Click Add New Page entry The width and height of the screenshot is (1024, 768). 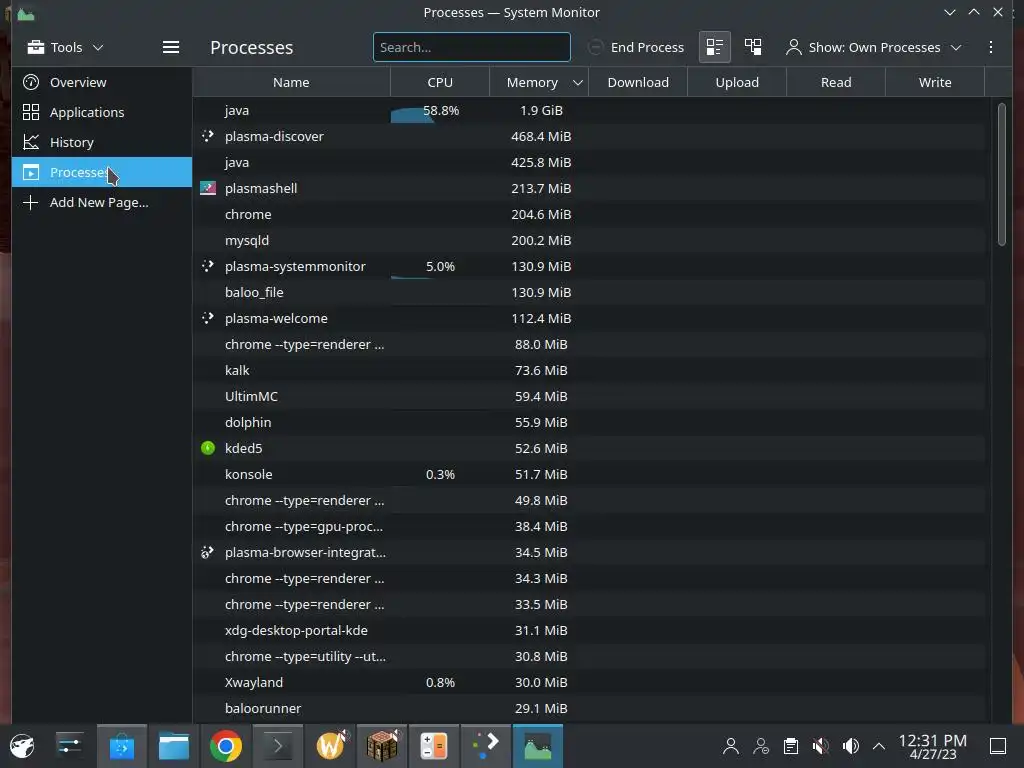[102, 202]
